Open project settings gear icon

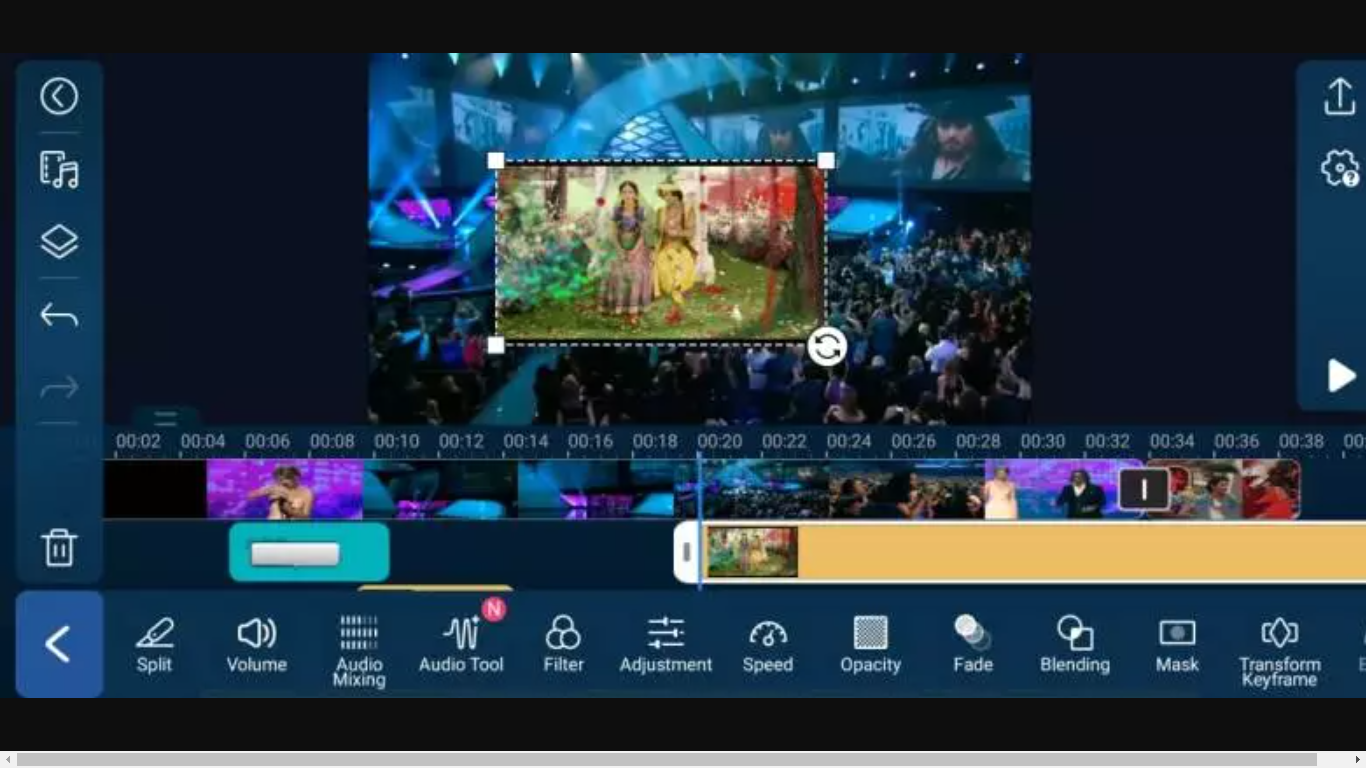point(1340,169)
